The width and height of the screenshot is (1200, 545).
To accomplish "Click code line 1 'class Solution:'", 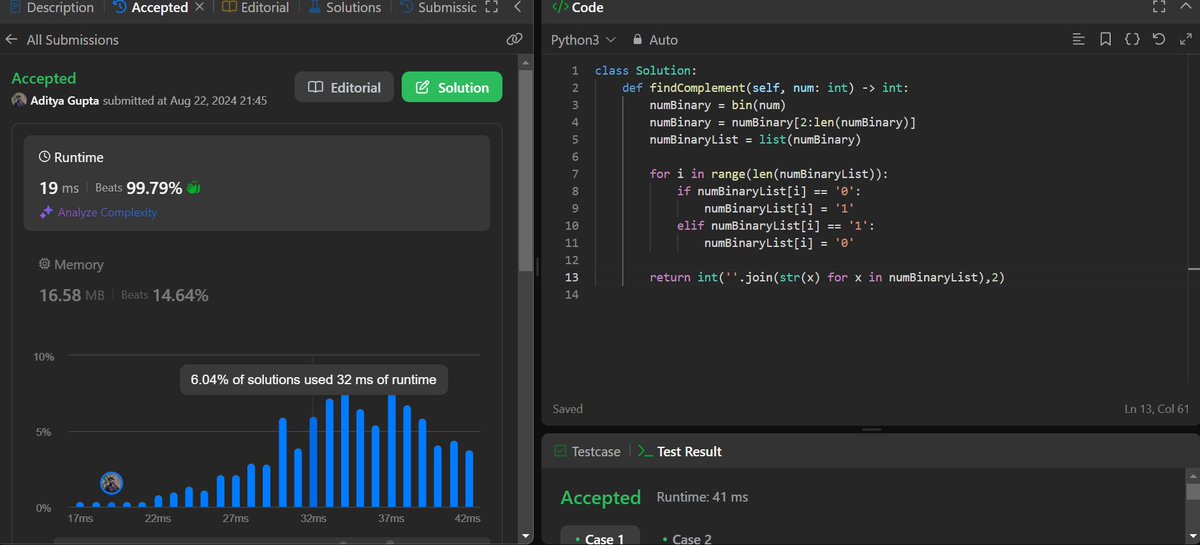I will (644, 71).
